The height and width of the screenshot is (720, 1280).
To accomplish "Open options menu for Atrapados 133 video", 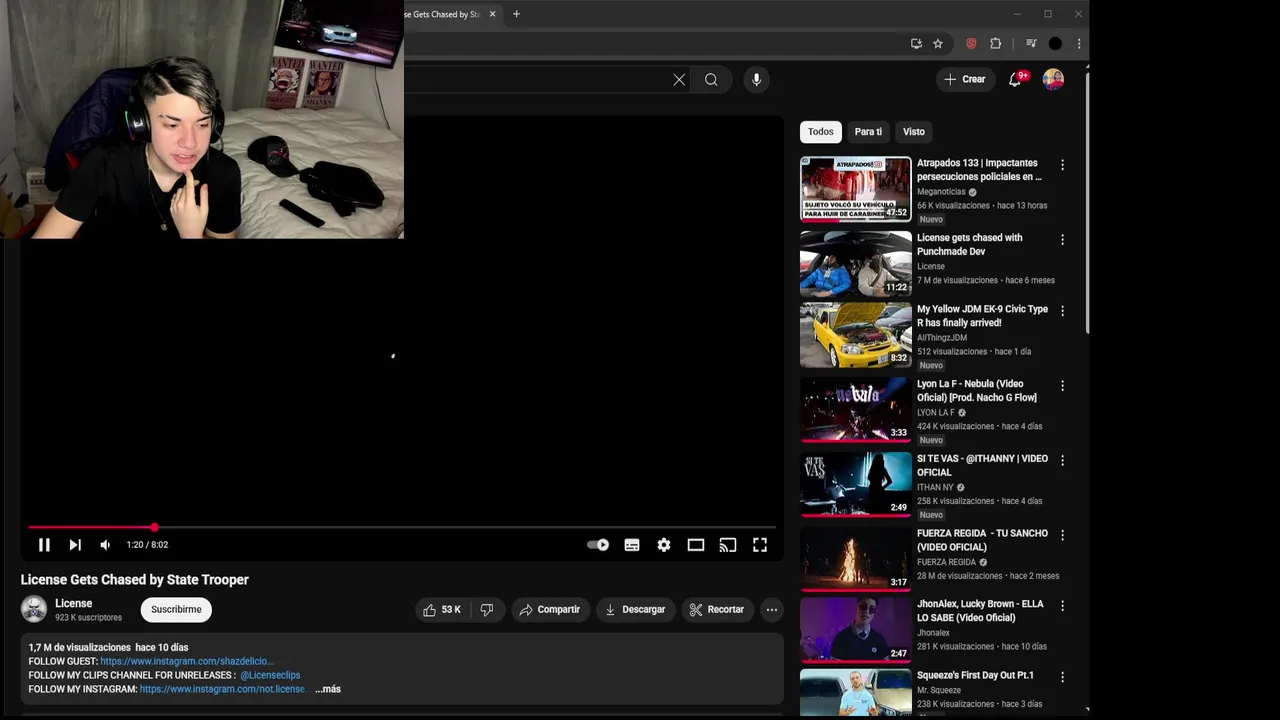I will pyautogui.click(x=1062, y=165).
